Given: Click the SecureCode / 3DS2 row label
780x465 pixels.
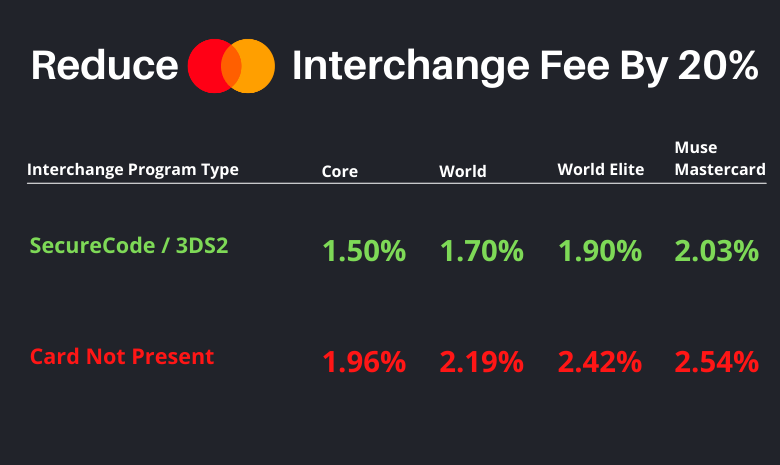Looking at the screenshot, I should click(129, 246).
